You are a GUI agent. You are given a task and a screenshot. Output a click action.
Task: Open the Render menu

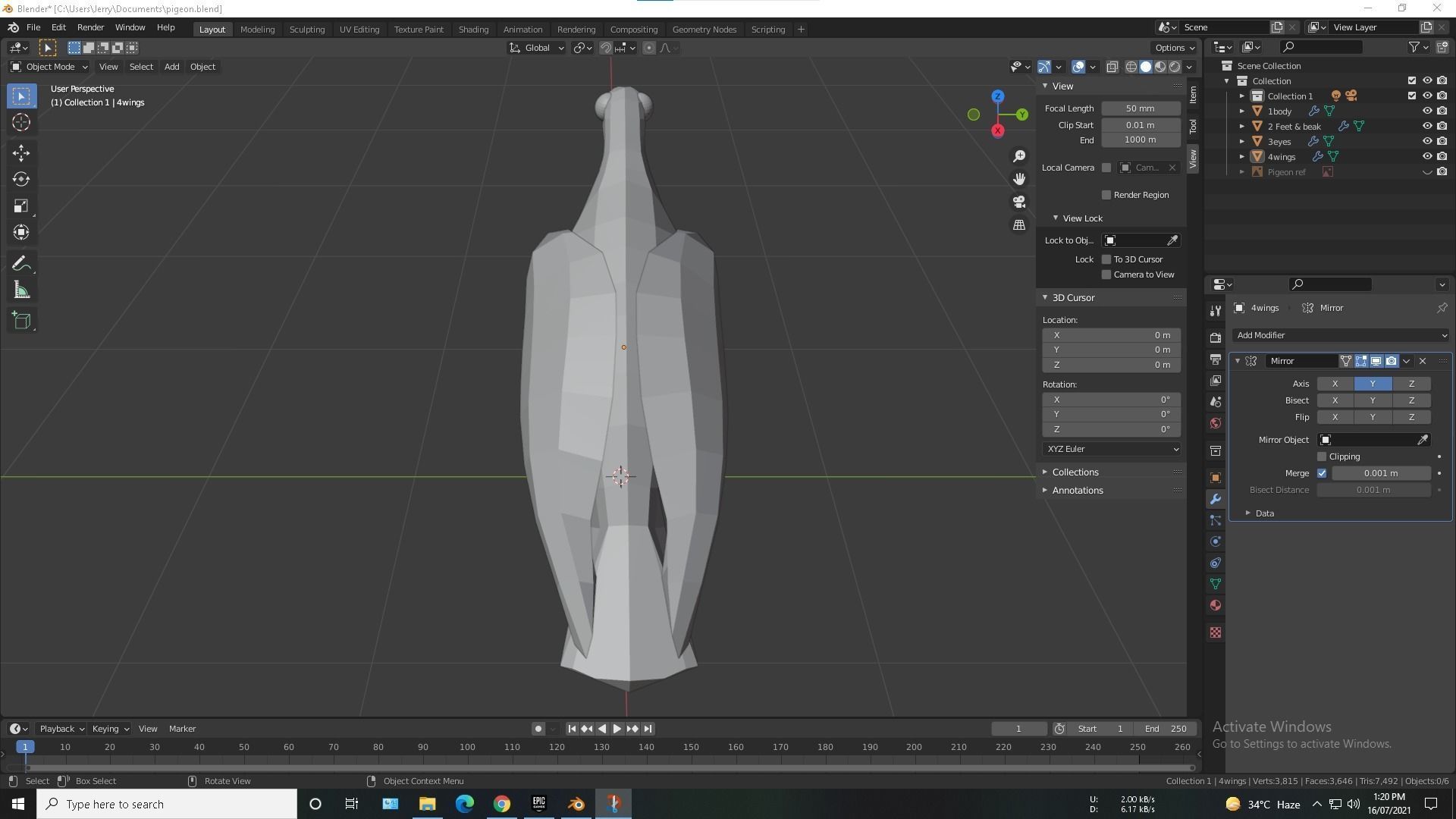(x=90, y=27)
